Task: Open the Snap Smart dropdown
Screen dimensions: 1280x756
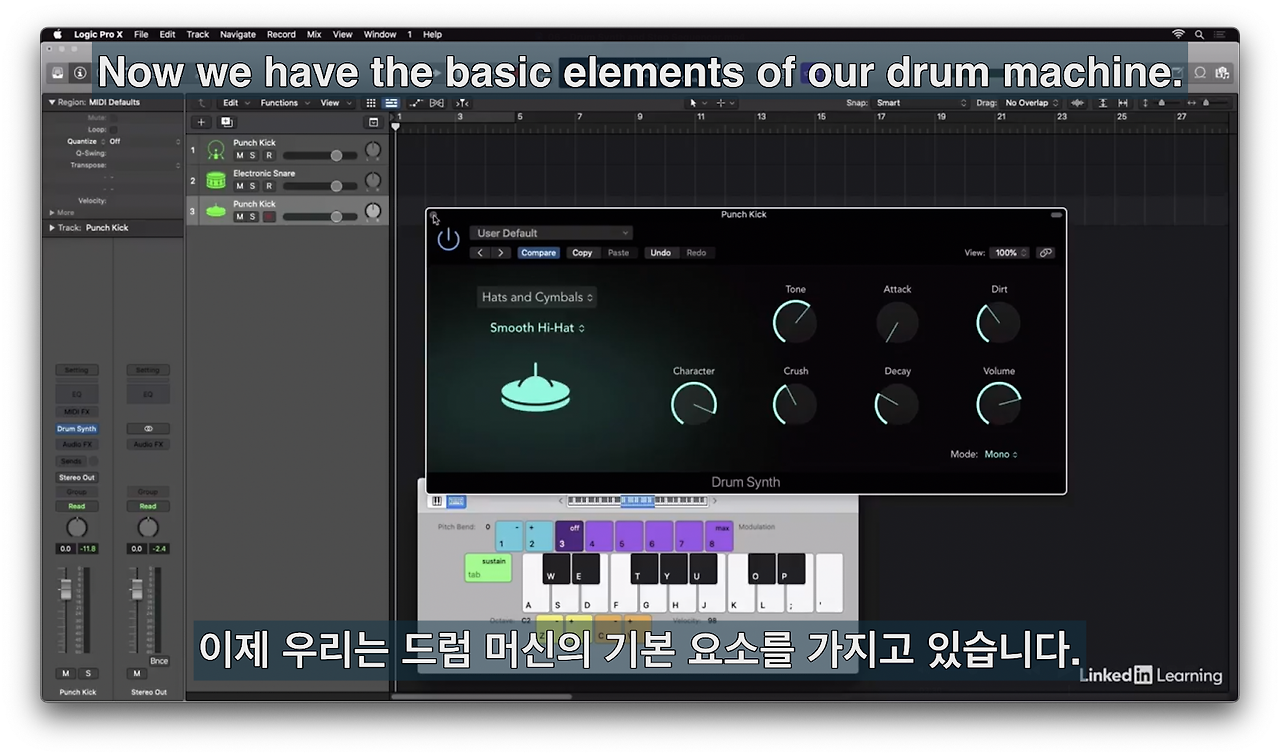Action: tap(922, 103)
